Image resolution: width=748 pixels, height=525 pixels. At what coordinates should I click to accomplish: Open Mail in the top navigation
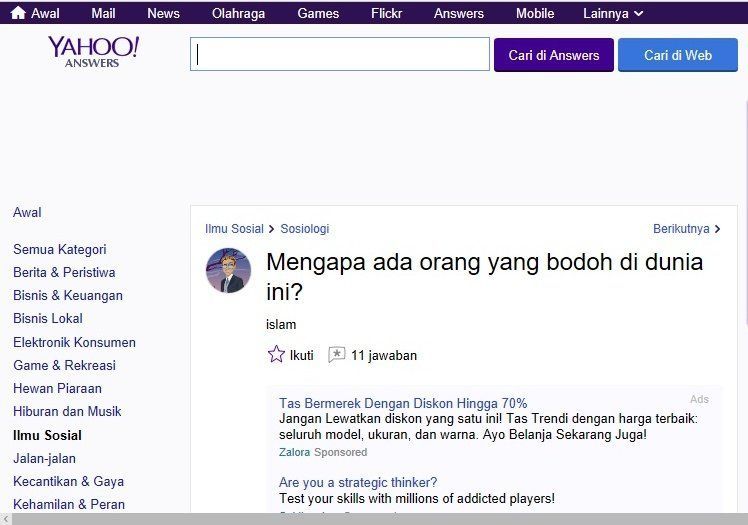[x=103, y=13]
